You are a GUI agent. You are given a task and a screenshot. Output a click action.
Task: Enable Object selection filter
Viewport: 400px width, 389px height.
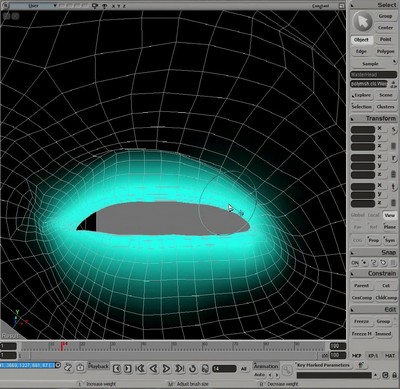tap(361, 40)
